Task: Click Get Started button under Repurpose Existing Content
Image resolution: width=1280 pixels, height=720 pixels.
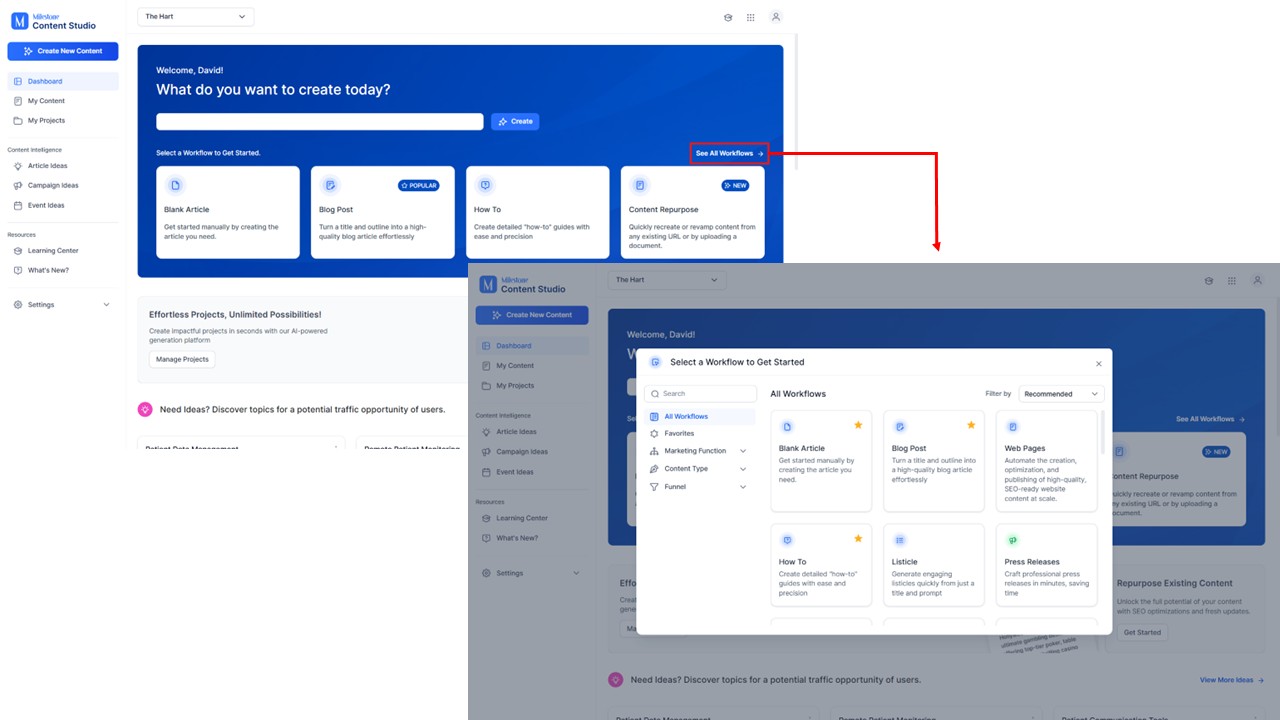Action: [1142, 632]
